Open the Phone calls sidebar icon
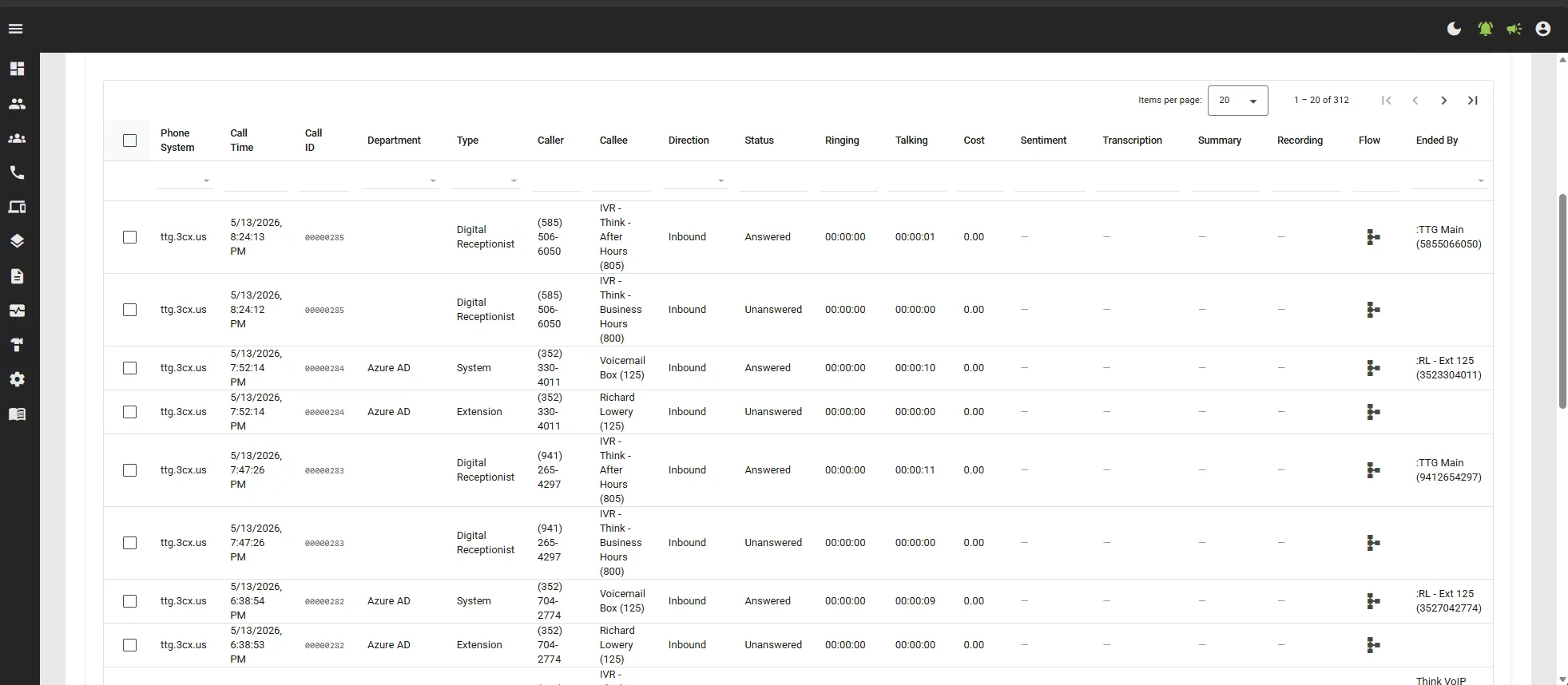The image size is (1568, 685). pos(17,172)
